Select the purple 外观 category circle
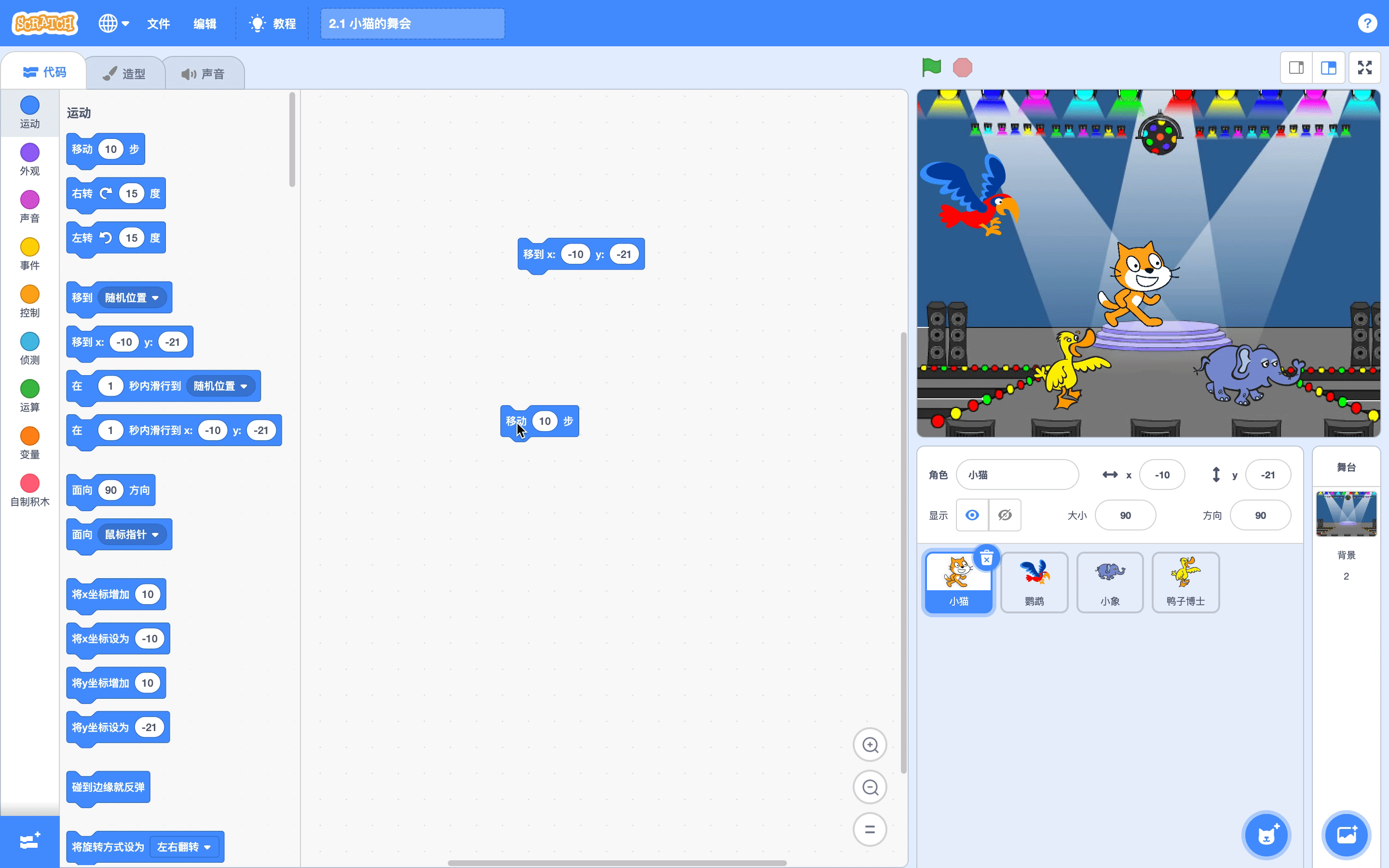 point(30,153)
